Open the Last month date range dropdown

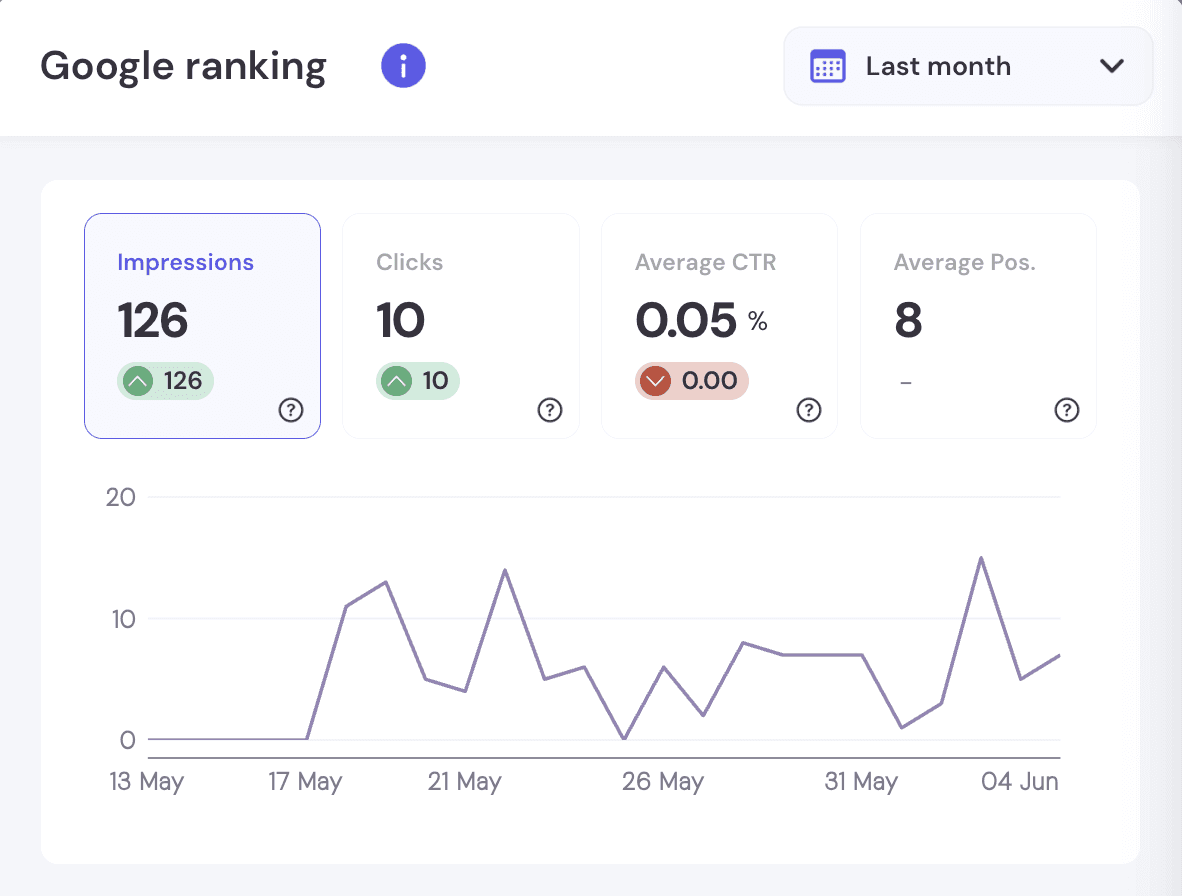pos(968,66)
